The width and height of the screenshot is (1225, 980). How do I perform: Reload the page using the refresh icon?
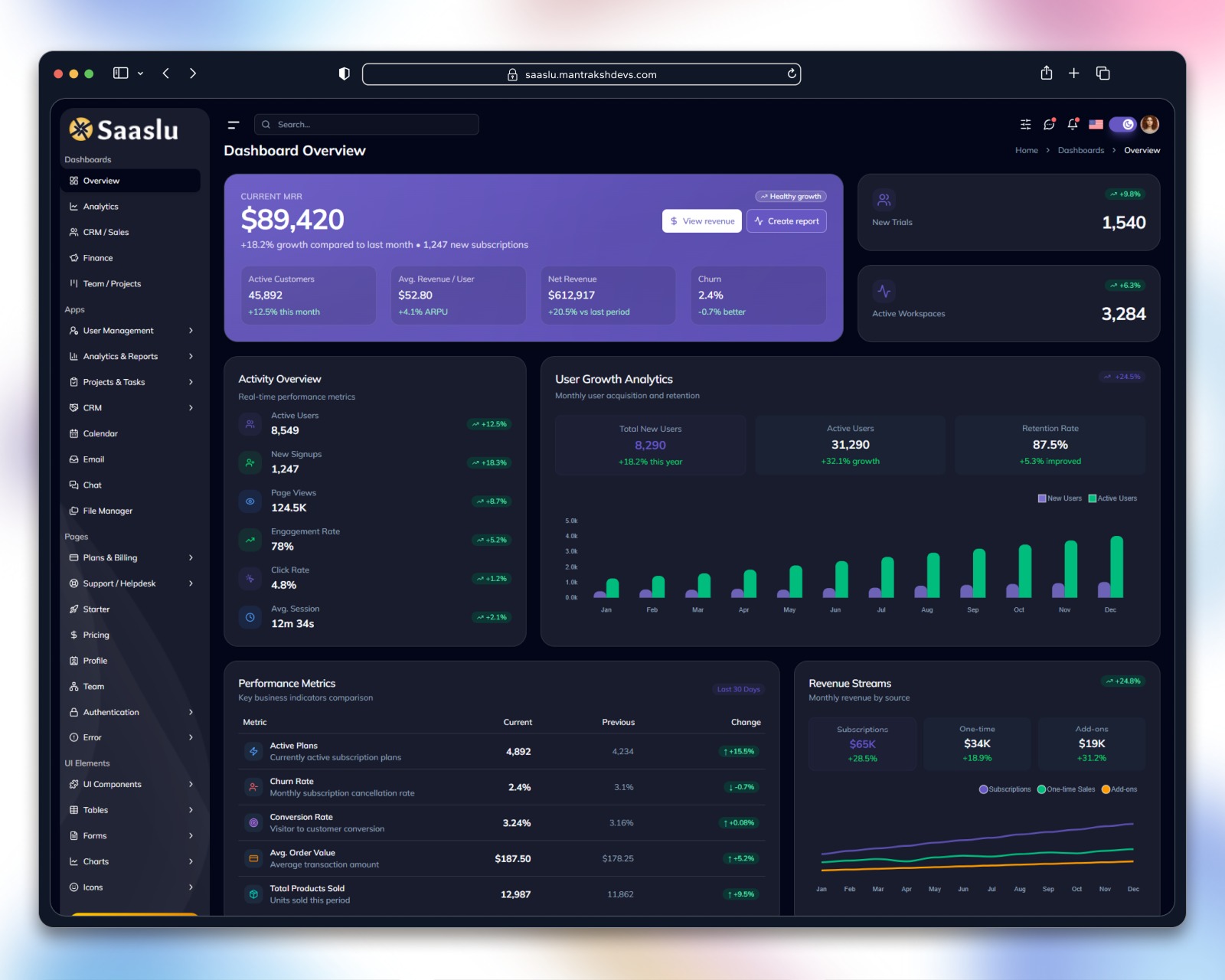792,73
